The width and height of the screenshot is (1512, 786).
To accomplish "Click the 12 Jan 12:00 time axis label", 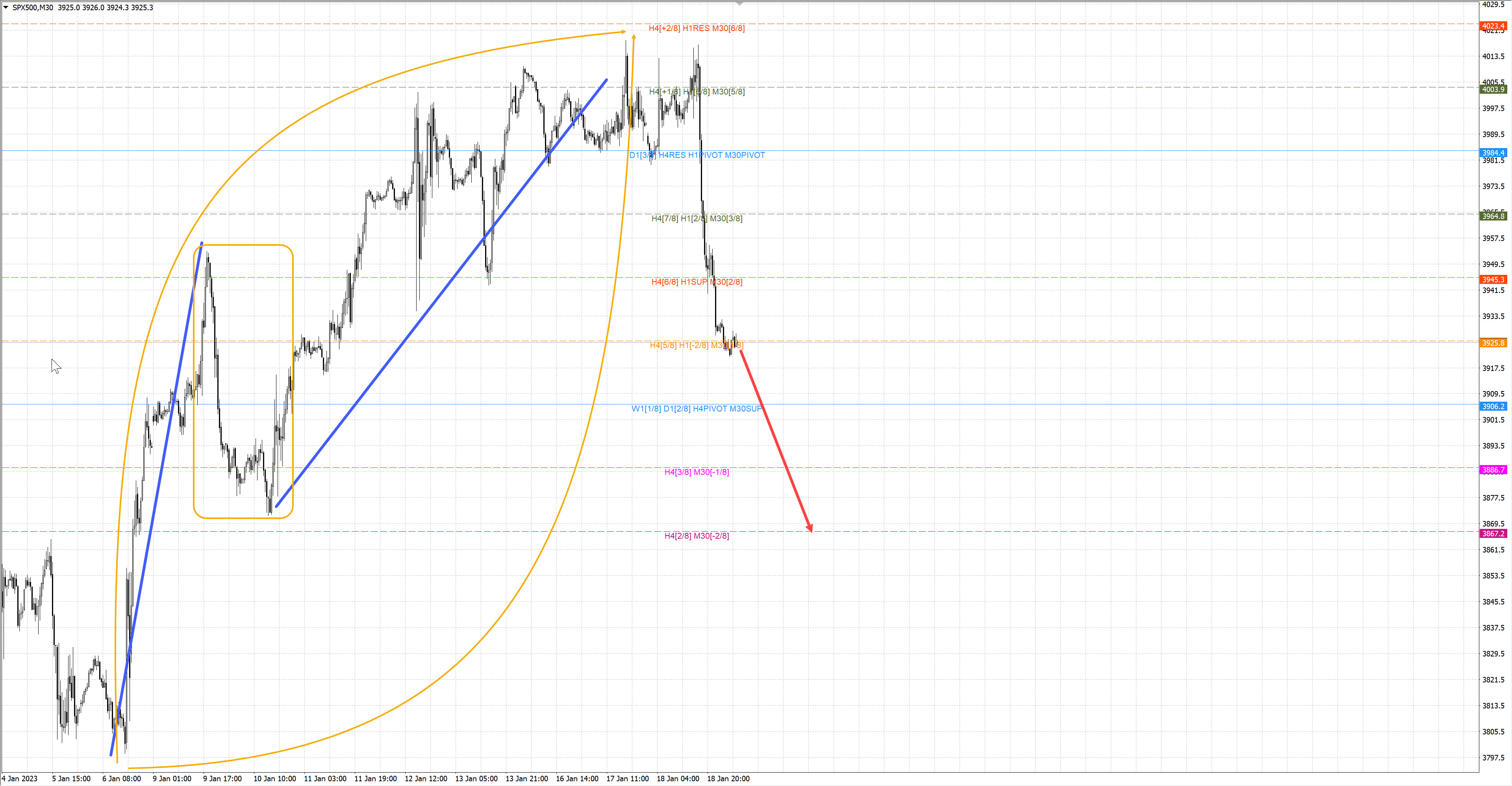I will (426, 779).
